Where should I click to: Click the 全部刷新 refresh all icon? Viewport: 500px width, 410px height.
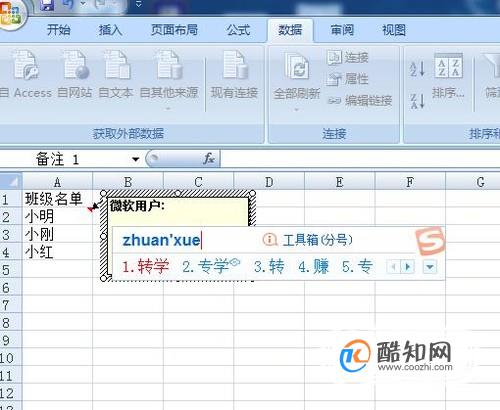click(x=296, y=80)
